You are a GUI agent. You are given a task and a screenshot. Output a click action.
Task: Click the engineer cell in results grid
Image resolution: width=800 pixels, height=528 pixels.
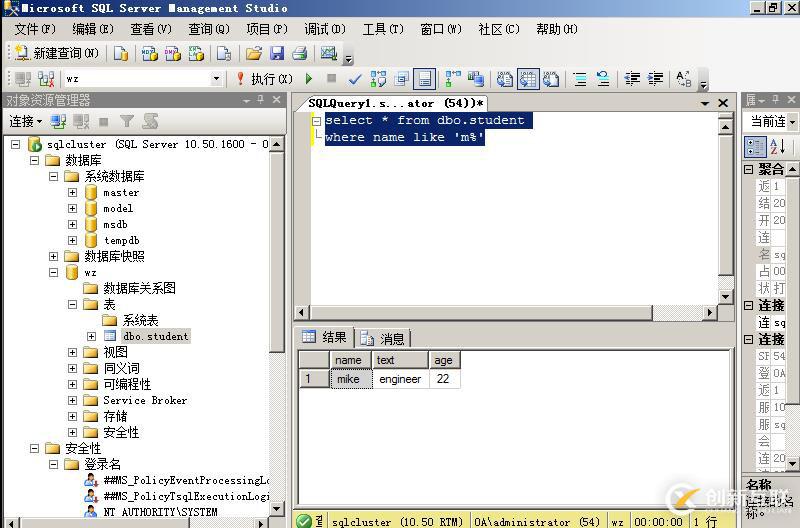click(x=401, y=379)
